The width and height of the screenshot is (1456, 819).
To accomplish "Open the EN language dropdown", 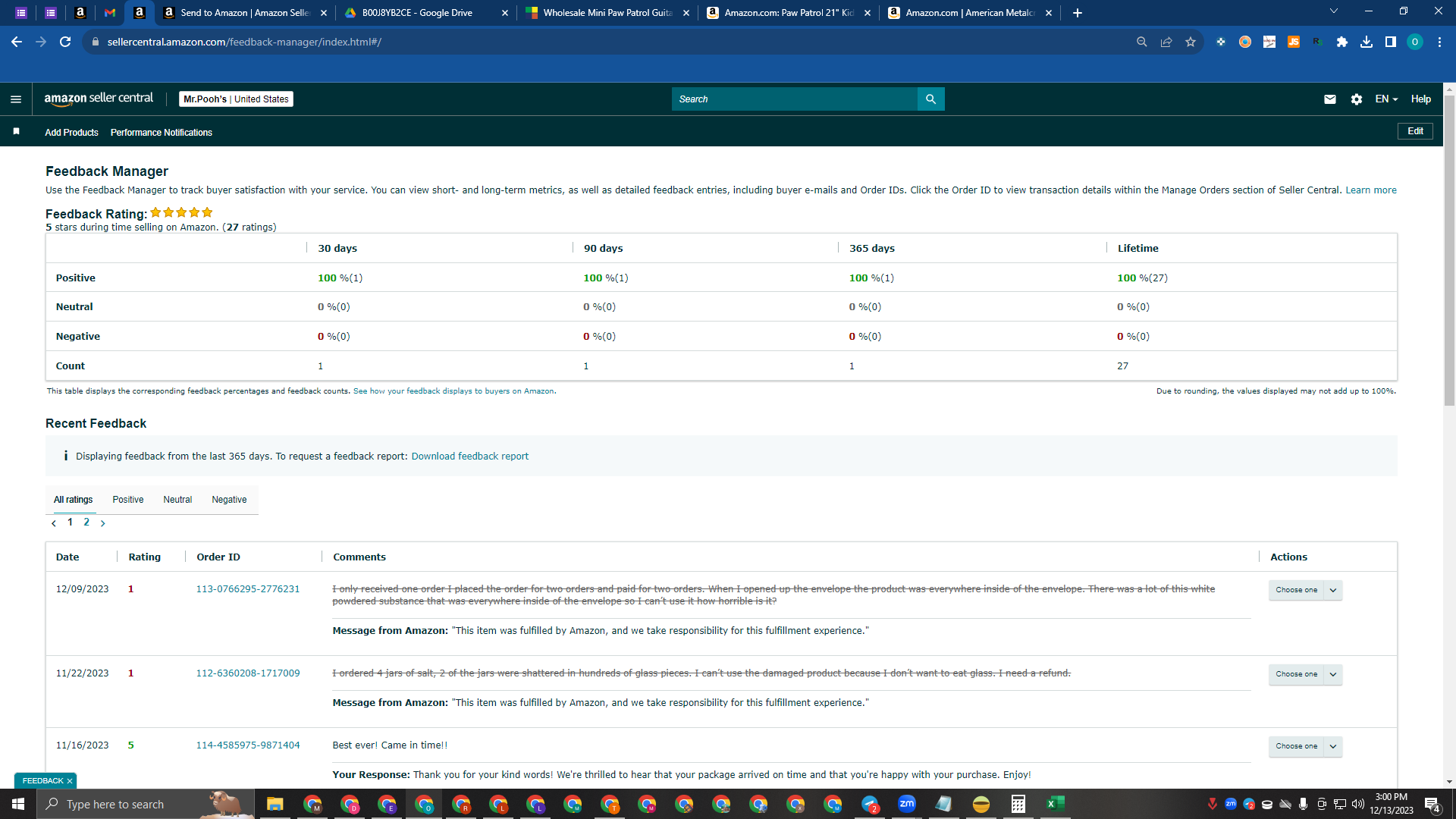I will [1386, 99].
